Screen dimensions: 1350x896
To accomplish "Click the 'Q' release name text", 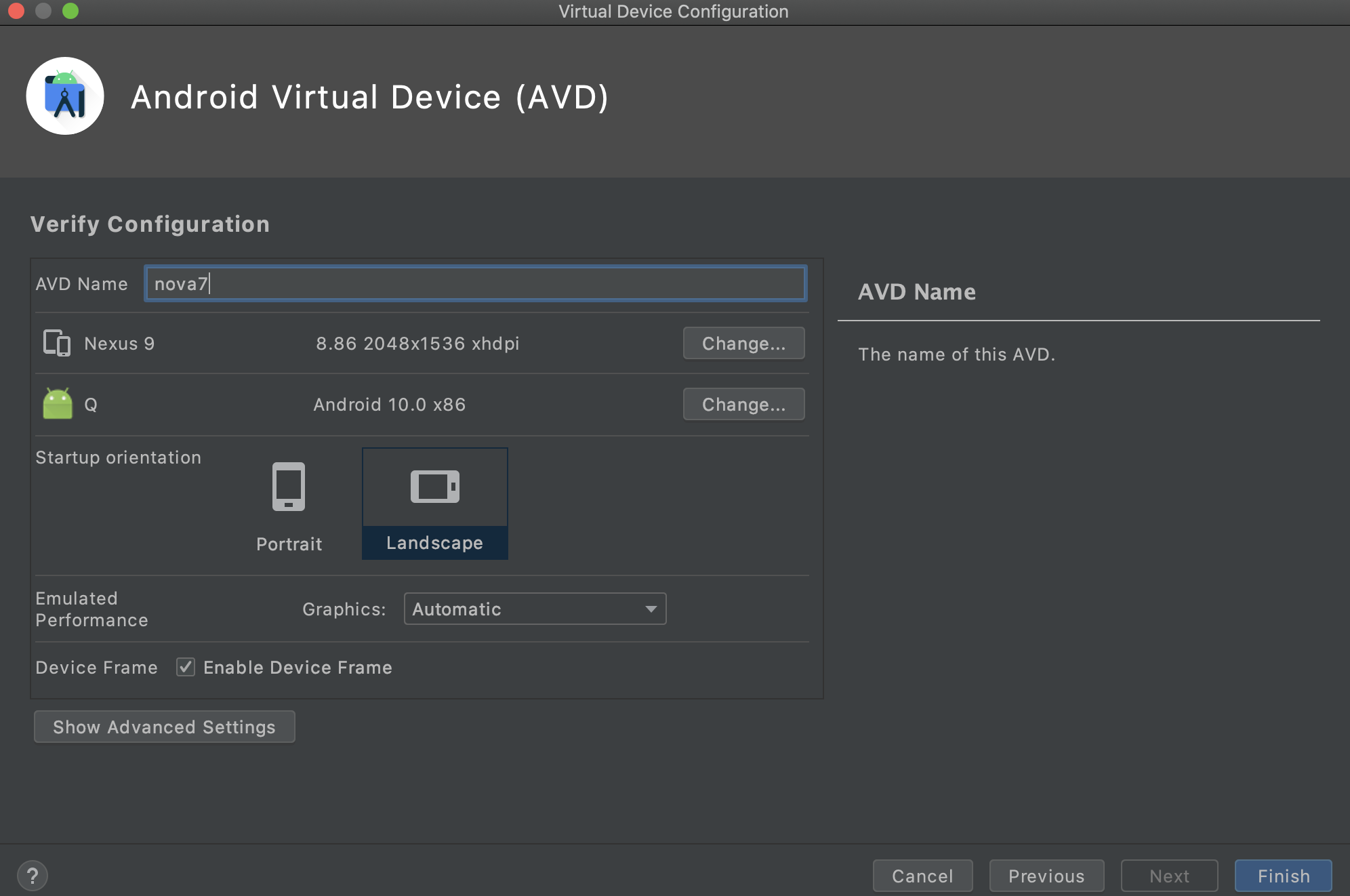I will [x=91, y=405].
